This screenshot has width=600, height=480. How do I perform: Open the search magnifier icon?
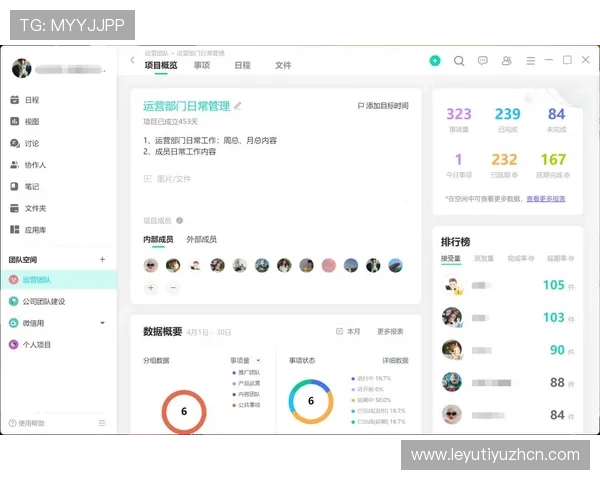(459, 61)
